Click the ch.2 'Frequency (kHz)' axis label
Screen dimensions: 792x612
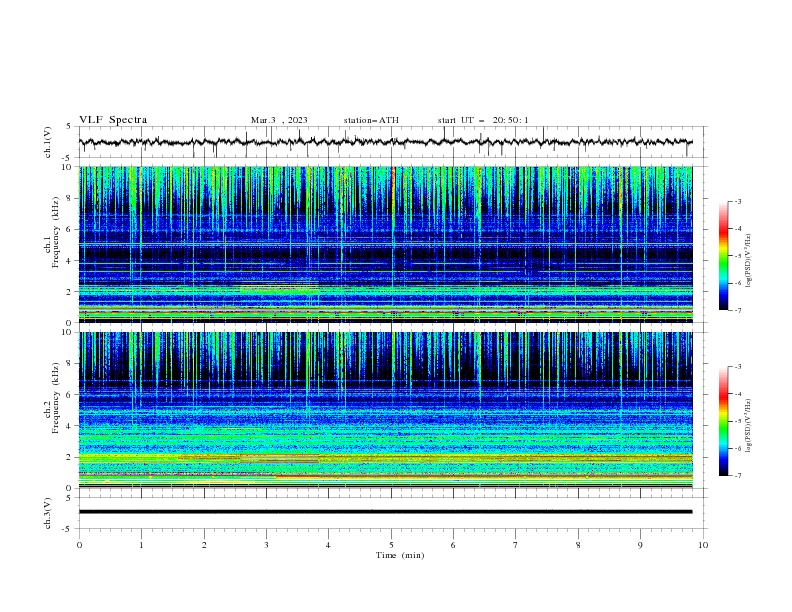(x=56, y=398)
